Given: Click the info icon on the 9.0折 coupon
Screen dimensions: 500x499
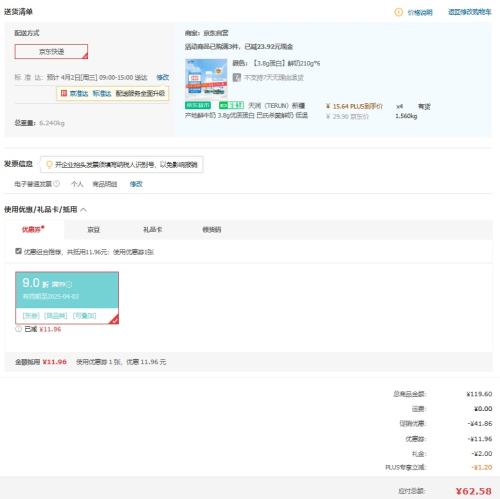Looking at the screenshot, I should point(69,284).
